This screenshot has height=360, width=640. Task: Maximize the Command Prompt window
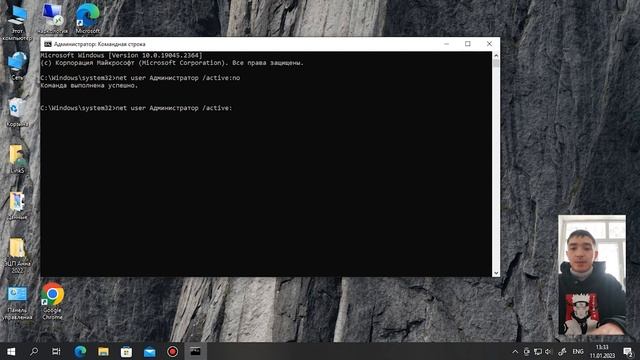click(468, 44)
